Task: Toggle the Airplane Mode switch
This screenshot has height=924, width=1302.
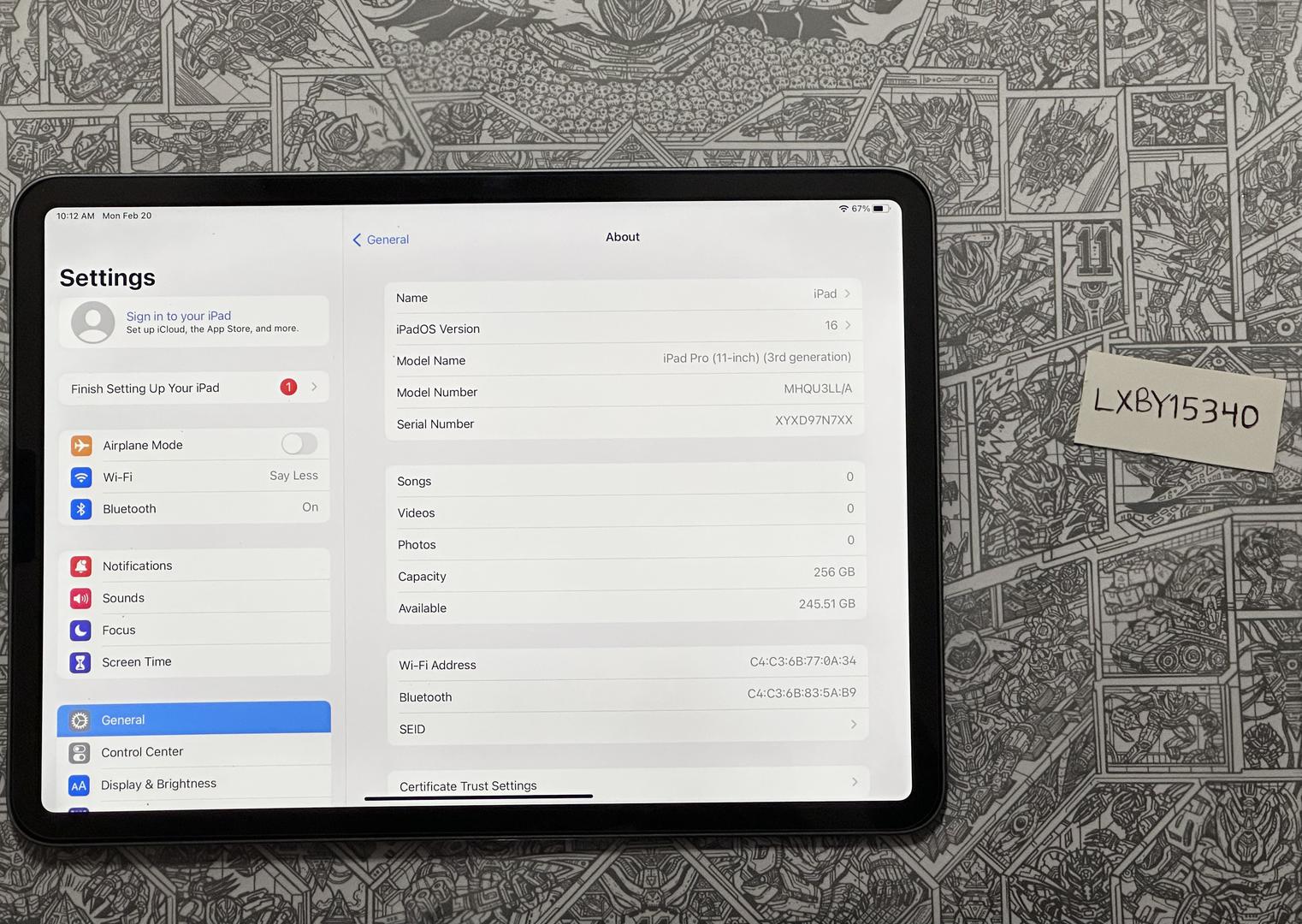Action: [x=299, y=443]
